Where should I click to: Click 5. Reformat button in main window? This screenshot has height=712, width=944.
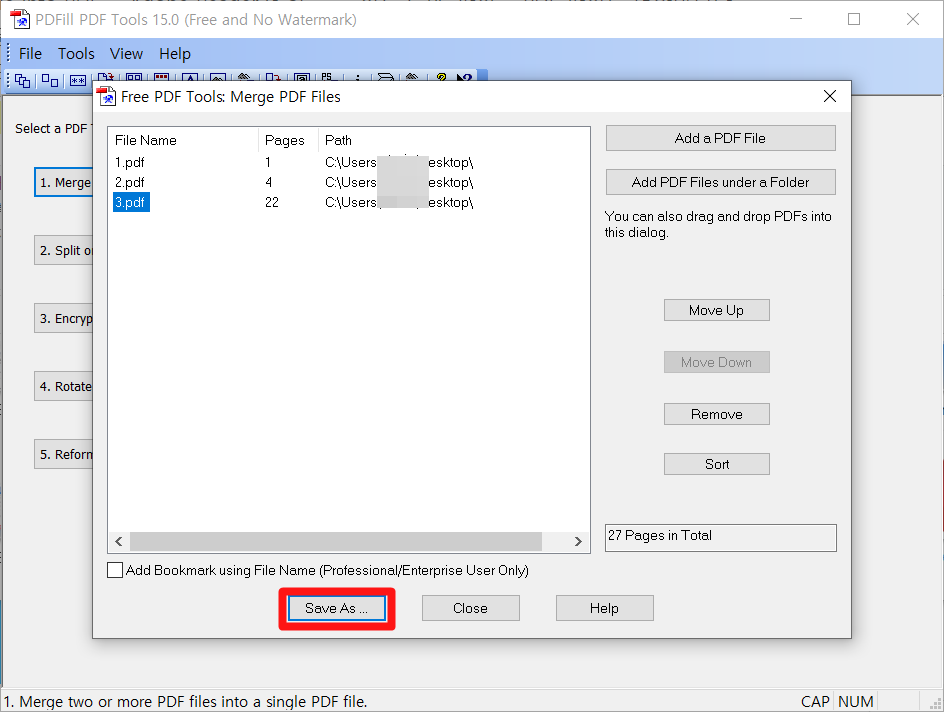click(64, 454)
